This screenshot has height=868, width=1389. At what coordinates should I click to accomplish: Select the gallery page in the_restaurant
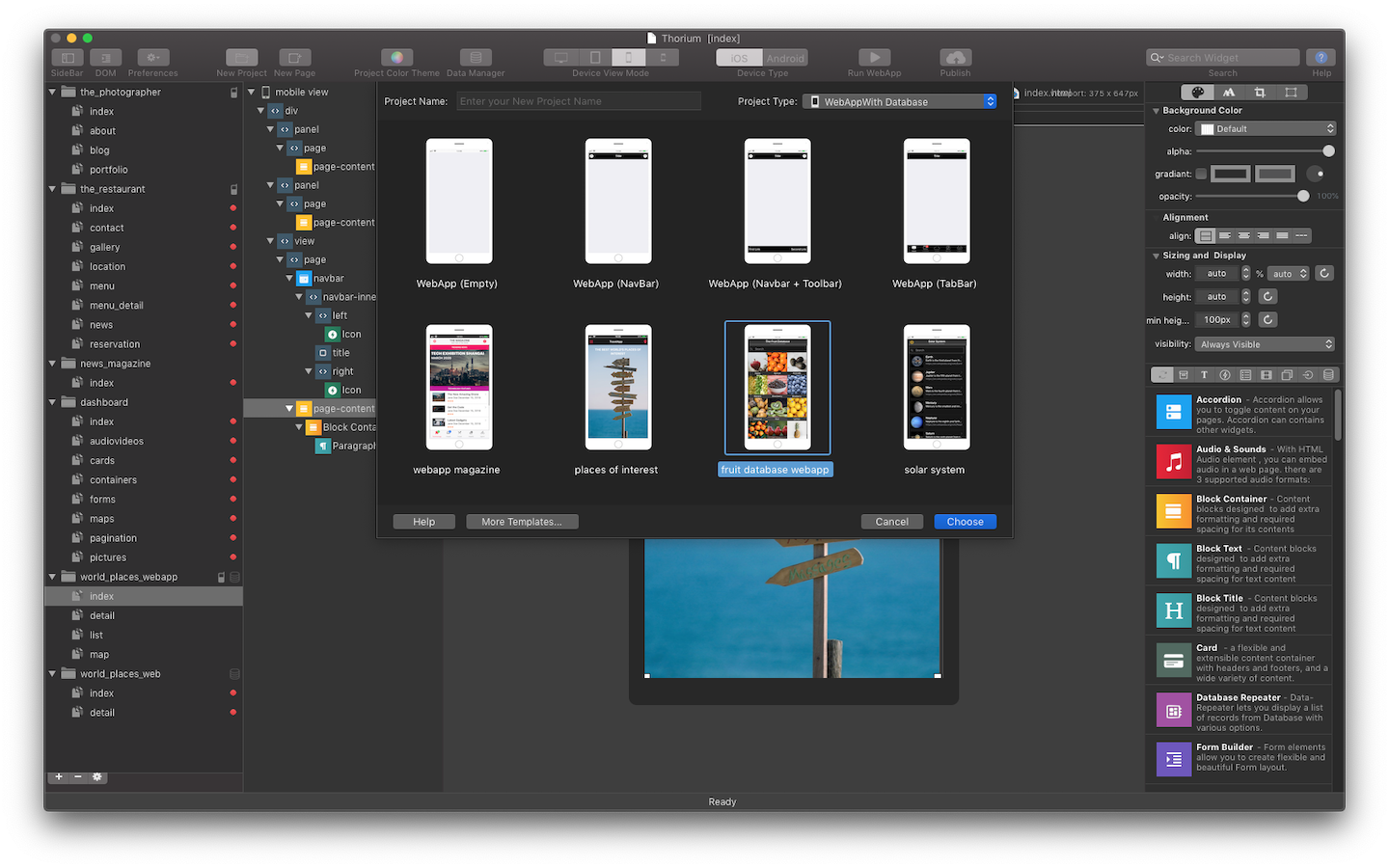105,248
